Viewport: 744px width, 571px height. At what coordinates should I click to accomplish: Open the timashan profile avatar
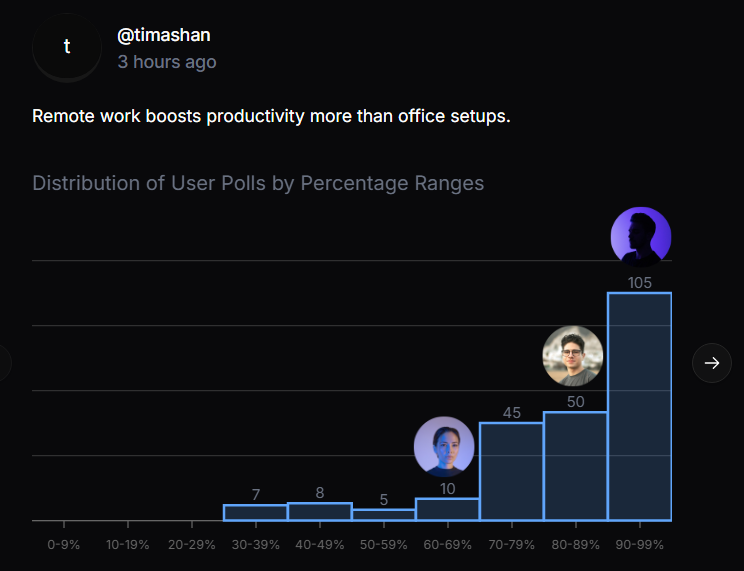(x=67, y=47)
